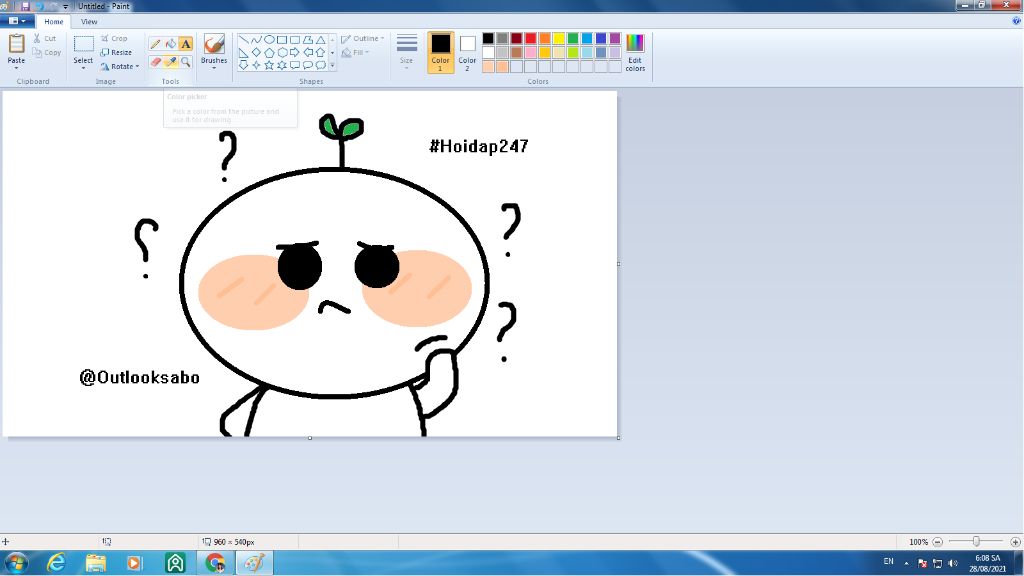
Task: Choose the Right arrow shape
Action: pos(295,52)
